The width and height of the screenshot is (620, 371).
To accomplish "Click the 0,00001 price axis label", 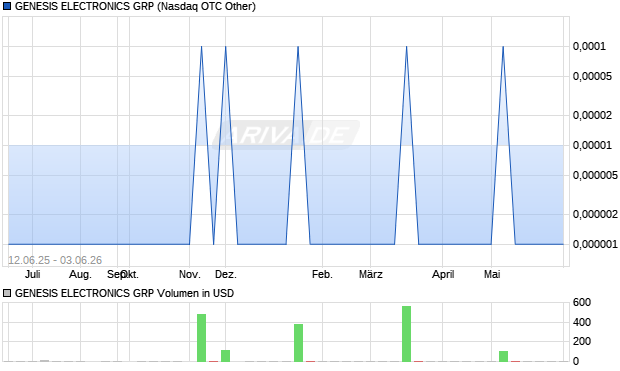I will [592, 145].
